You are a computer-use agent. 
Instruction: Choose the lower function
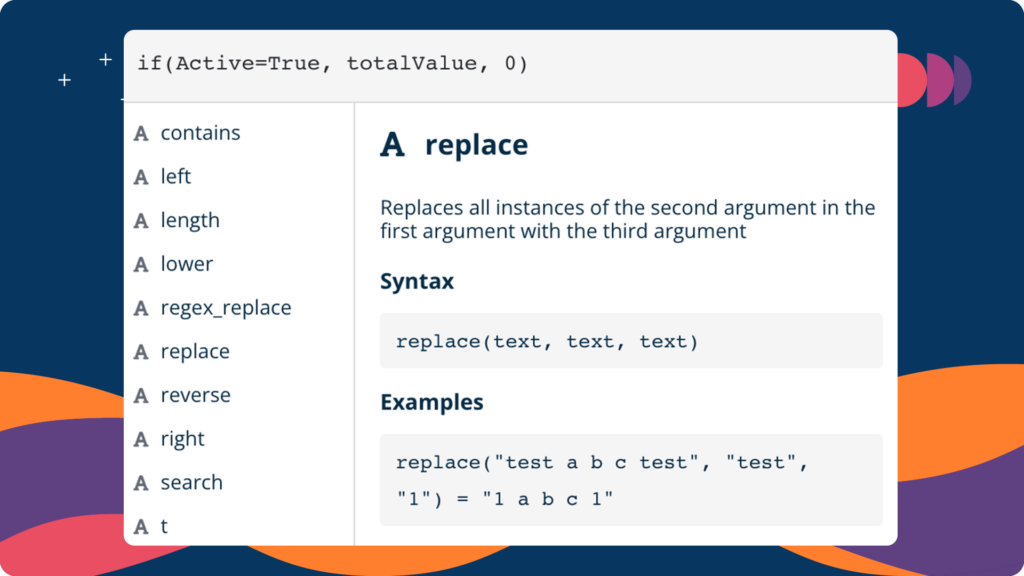point(239,264)
